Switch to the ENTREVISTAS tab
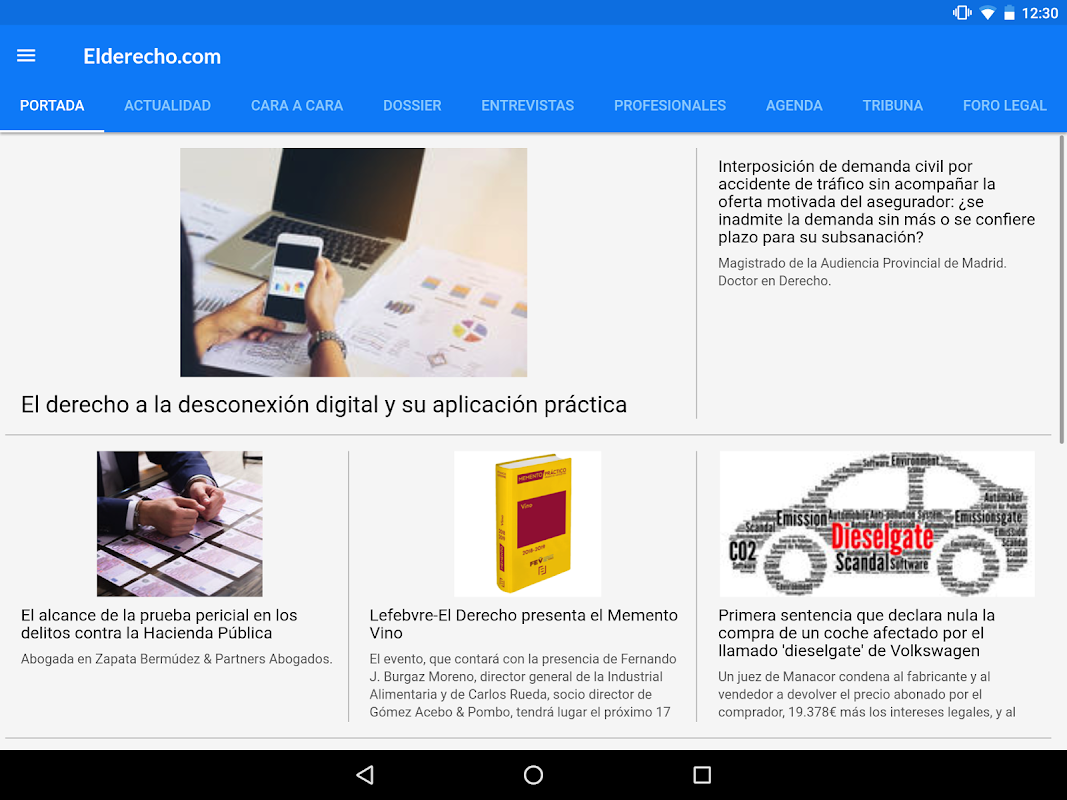 [x=528, y=106]
